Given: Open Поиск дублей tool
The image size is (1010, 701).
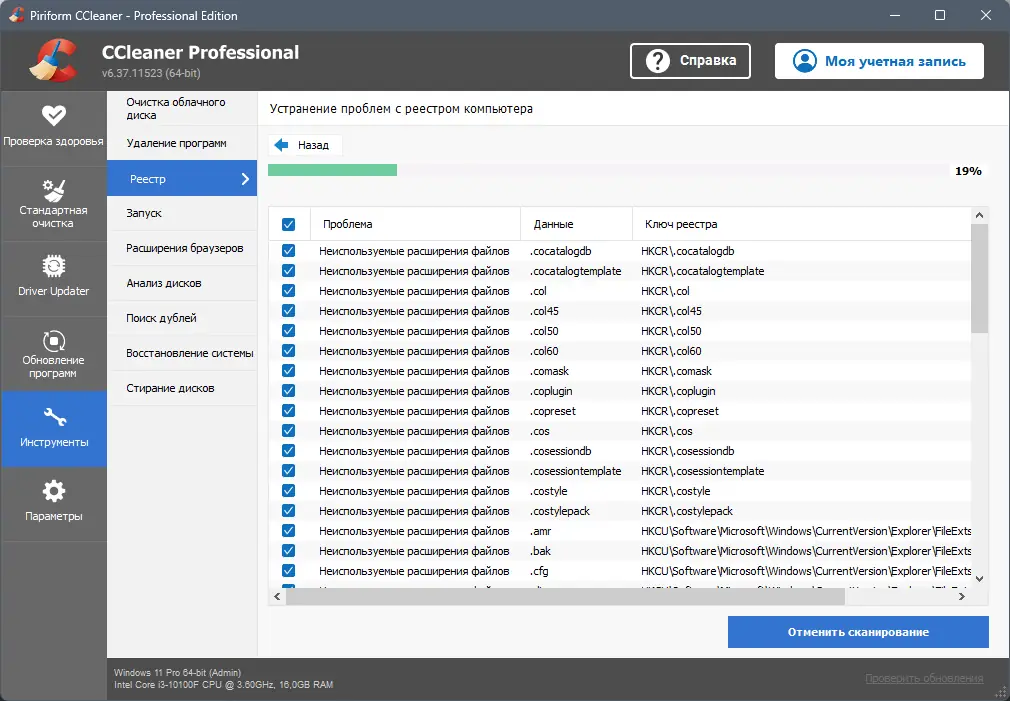Looking at the screenshot, I should point(182,318).
